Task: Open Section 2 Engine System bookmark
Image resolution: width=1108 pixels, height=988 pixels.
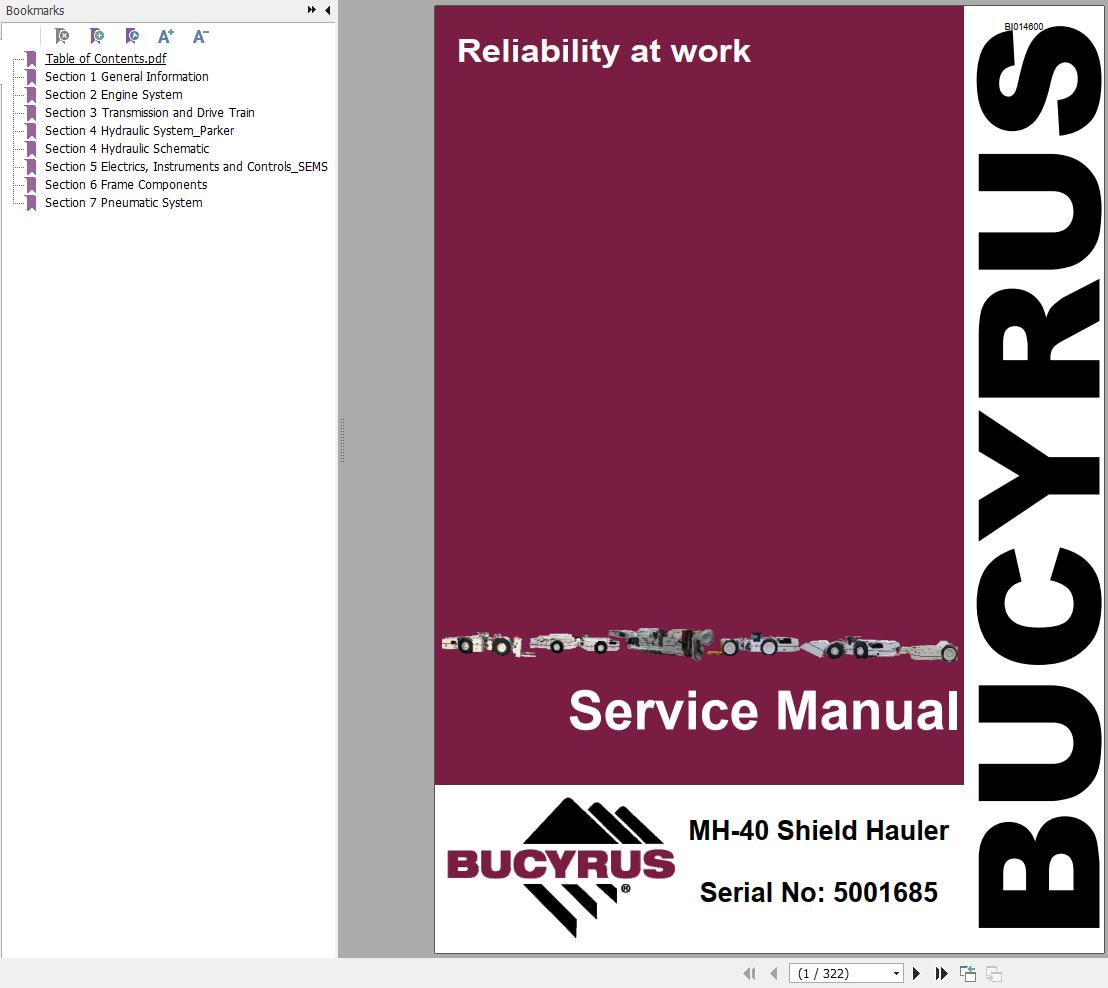Action: (x=114, y=95)
